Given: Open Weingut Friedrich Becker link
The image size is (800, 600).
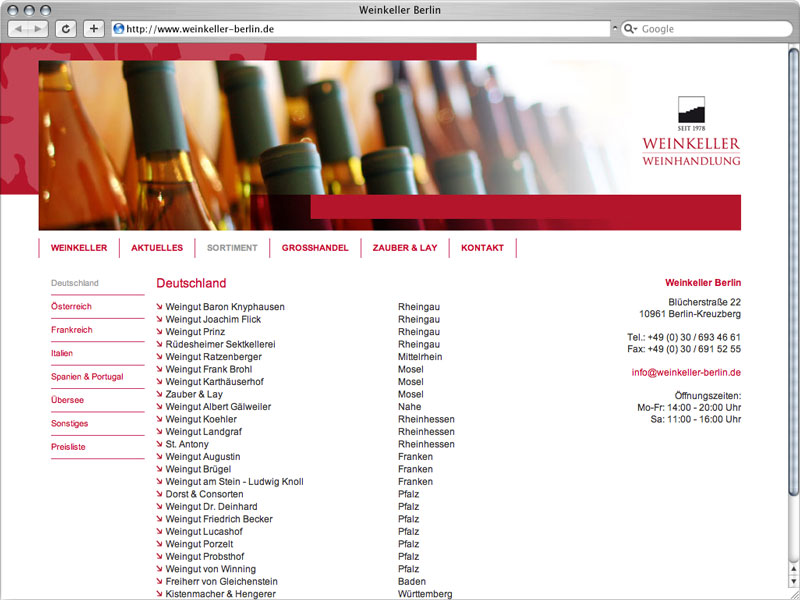Looking at the screenshot, I should click(x=219, y=519).
